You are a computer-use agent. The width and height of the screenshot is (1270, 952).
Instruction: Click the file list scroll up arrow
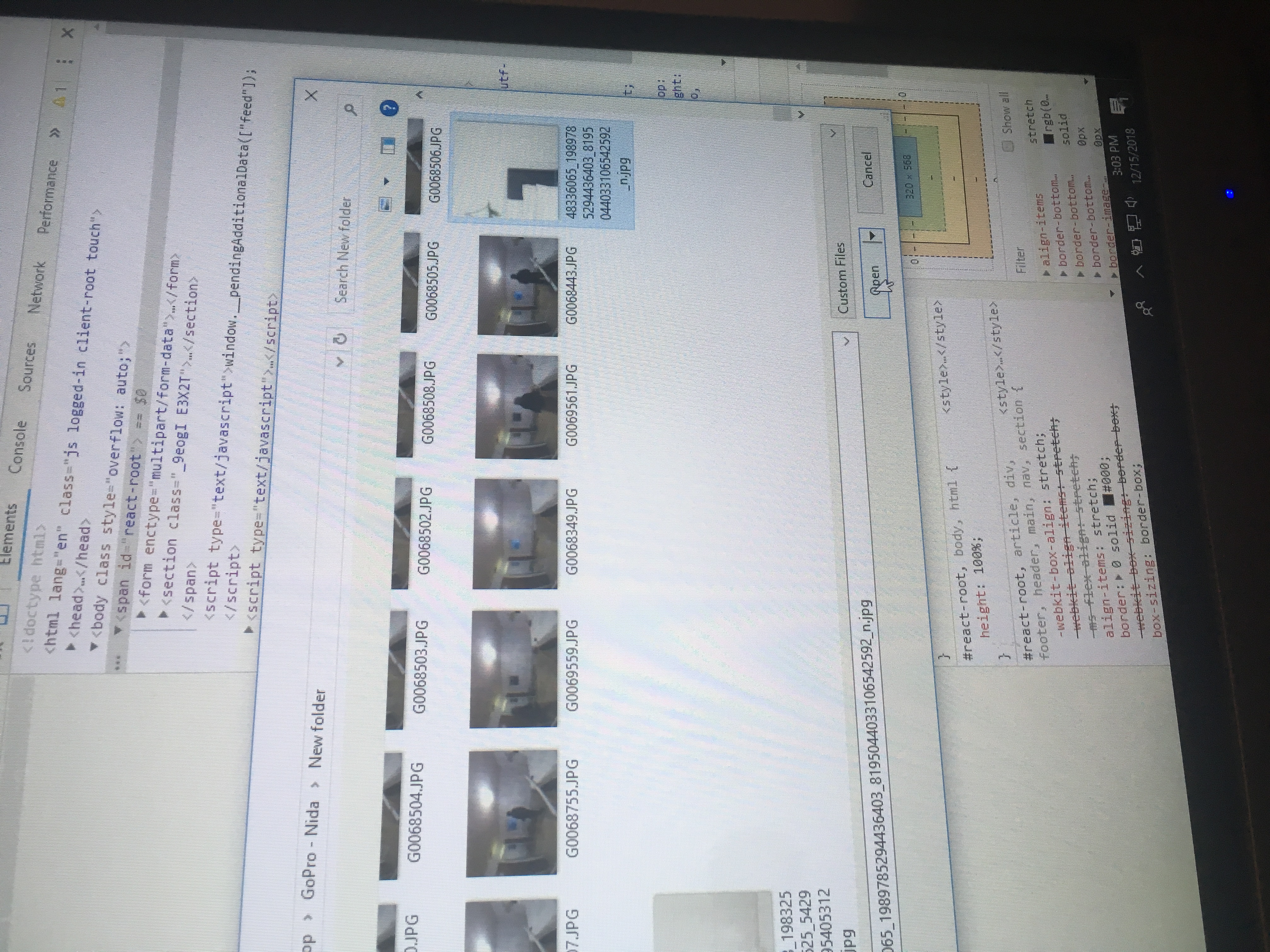(x=420, y=94)
